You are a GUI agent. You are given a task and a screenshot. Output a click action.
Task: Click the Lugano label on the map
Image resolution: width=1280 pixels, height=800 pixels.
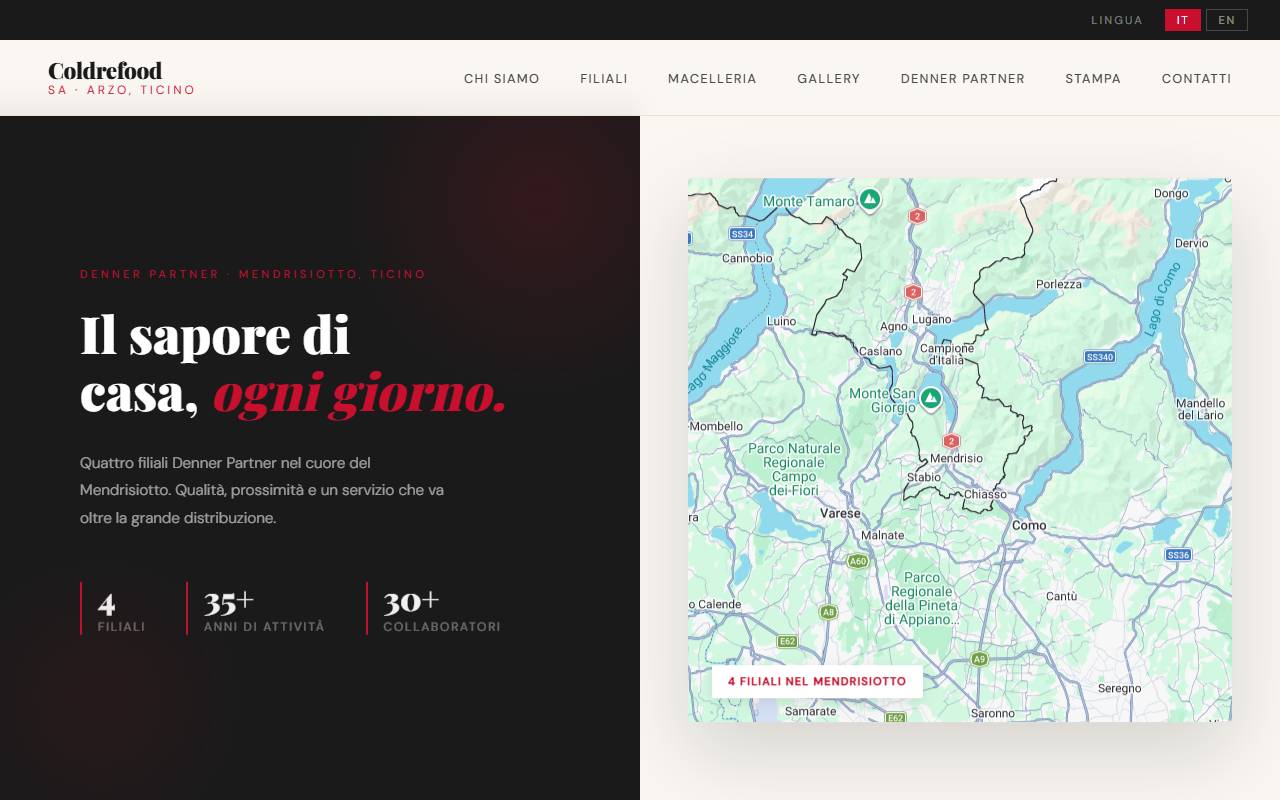click(932, 319)
